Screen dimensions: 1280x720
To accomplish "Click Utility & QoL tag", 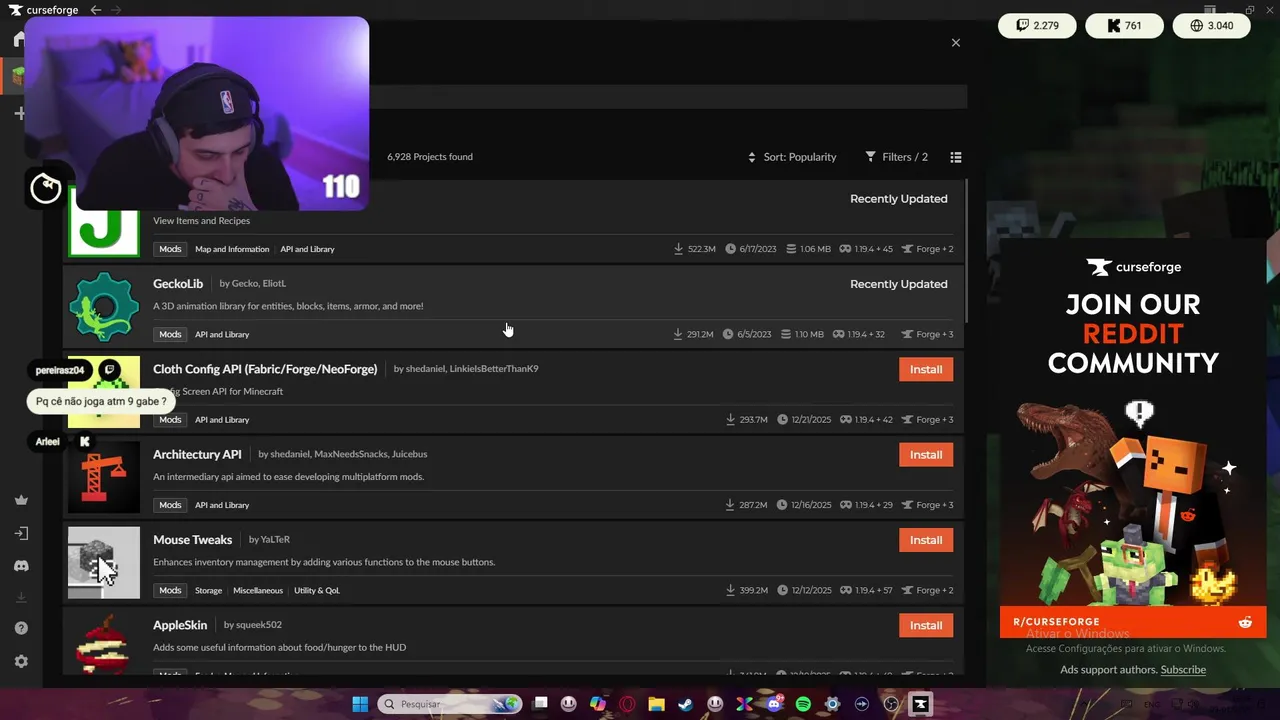I will [x=317, y=590].
